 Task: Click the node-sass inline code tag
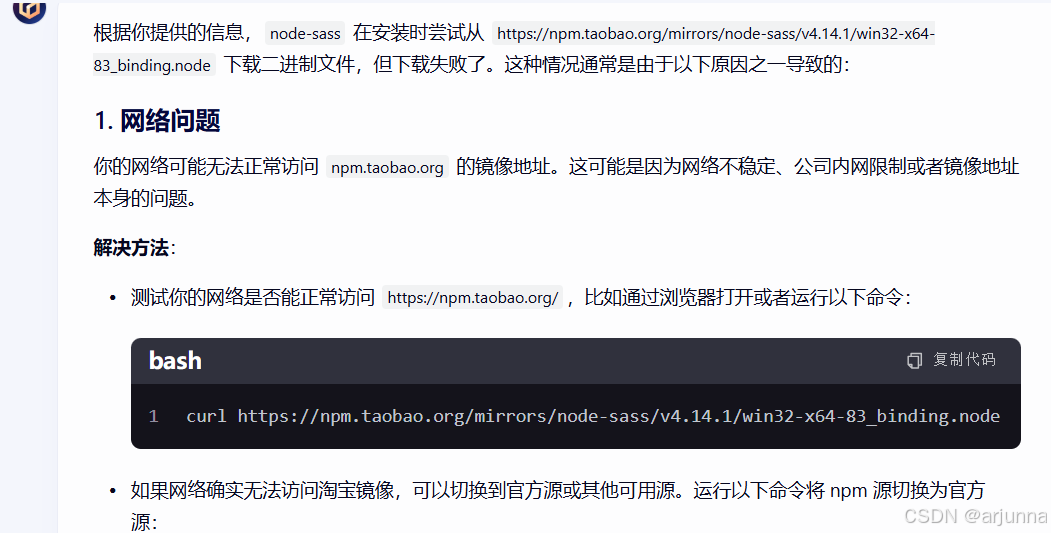[x=305, y=33]
